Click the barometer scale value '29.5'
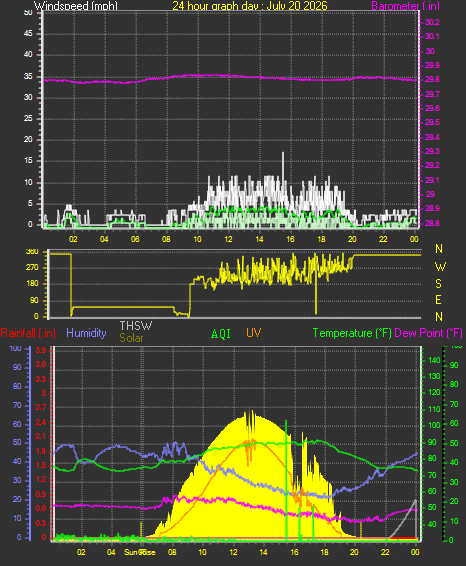The width and height of the screenshot is (466, 566). click(432, 122)
